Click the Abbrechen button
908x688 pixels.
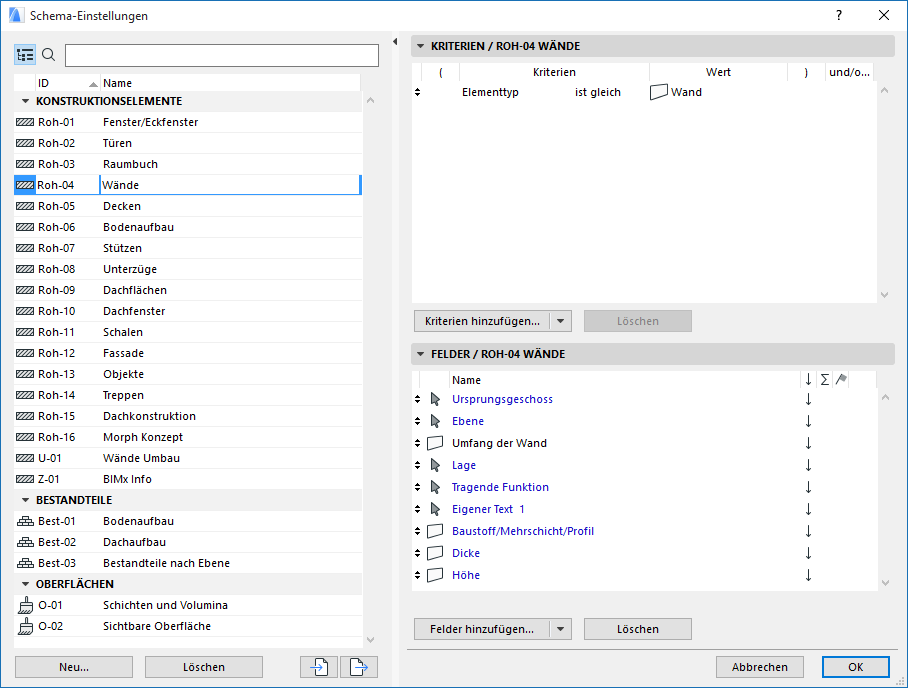click(760, 667)
